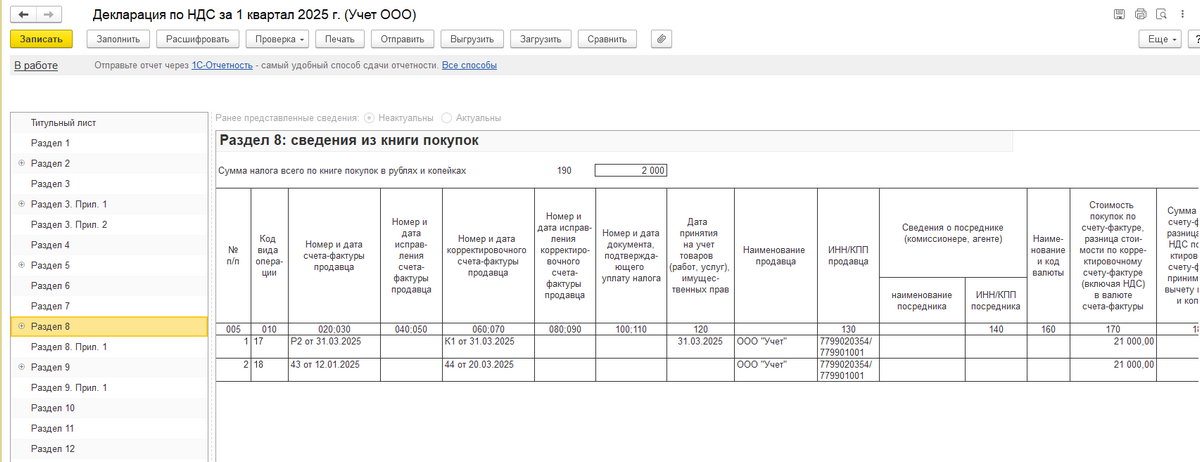Click the question mark help button
The width and height of the screenshot is (1200, 462).
(1194, 39)
